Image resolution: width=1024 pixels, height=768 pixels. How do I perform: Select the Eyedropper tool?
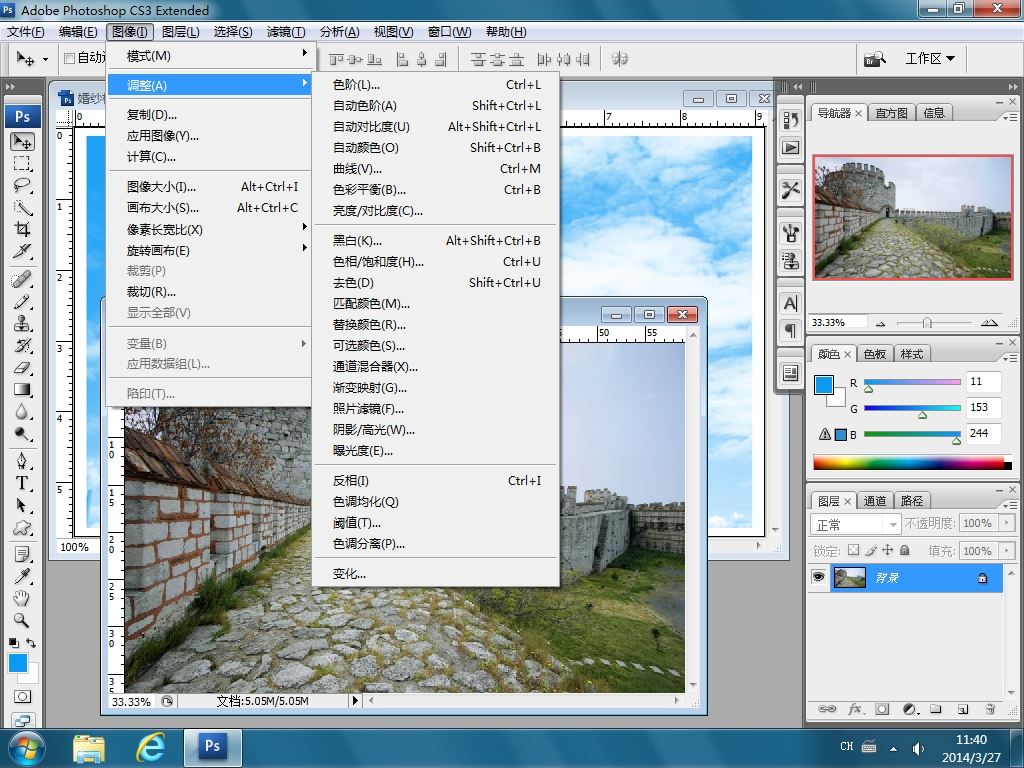coord(22,576)
